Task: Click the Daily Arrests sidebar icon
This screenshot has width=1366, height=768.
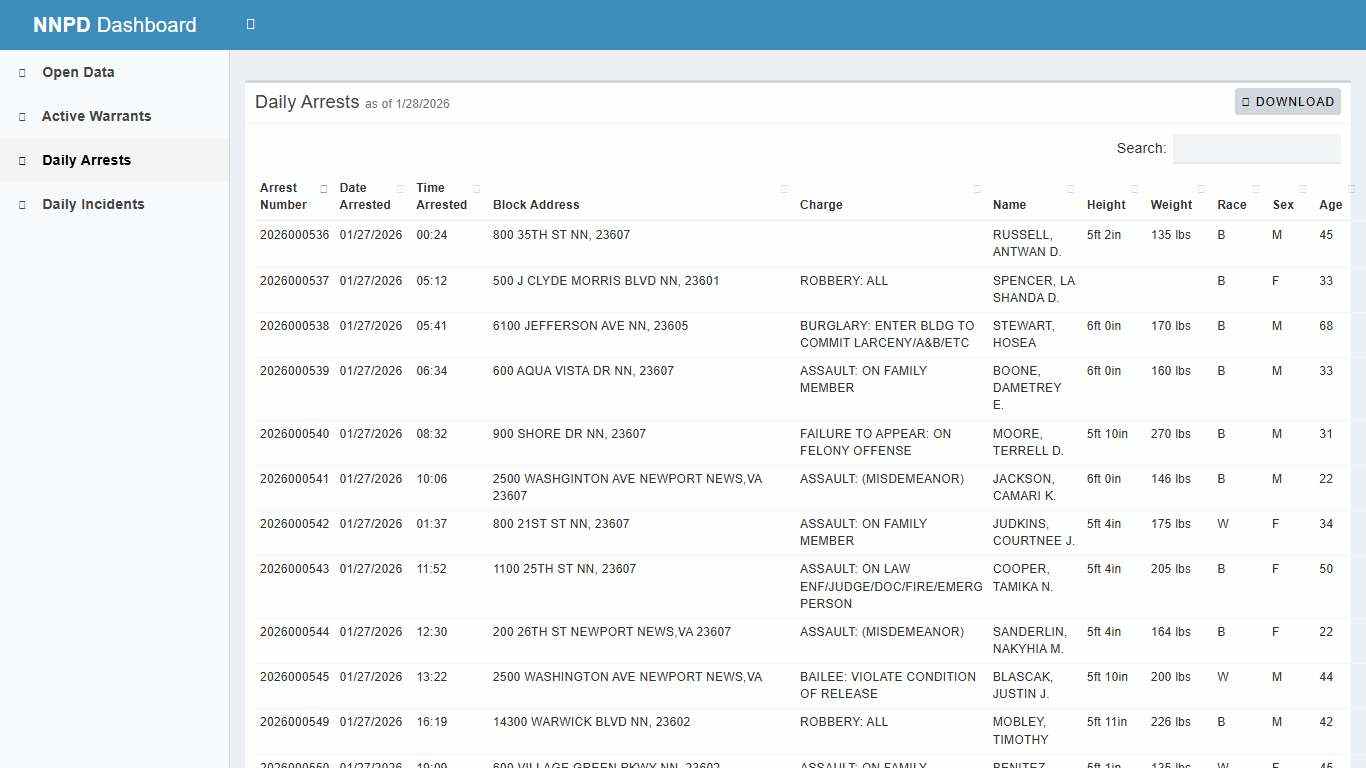Action: (x=21, y=160)
